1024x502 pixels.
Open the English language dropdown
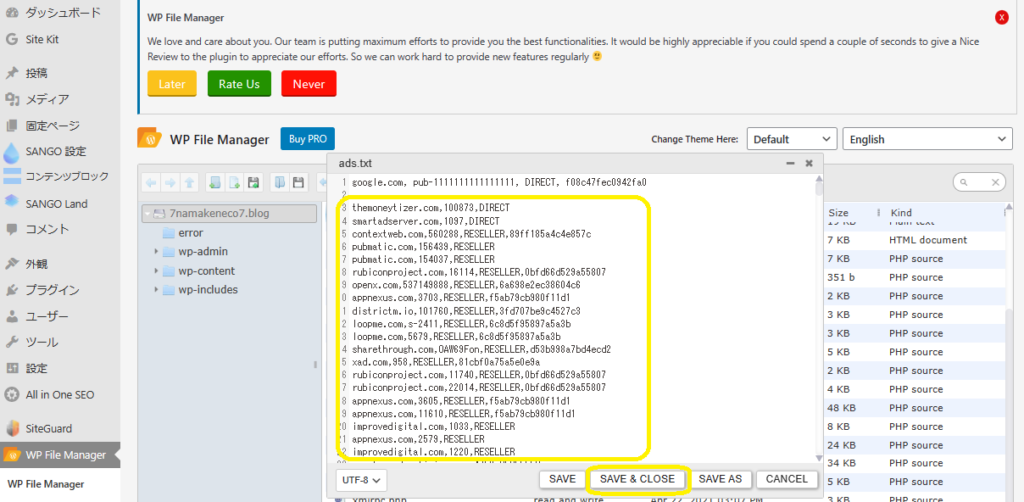pyautogui.click(x=927, y=139)
